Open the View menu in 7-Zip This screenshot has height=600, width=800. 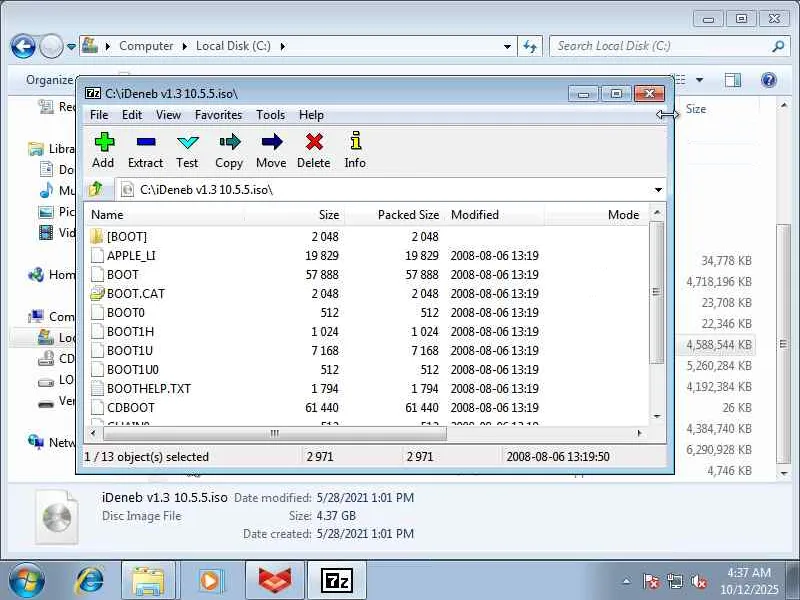tap(168, 115)
